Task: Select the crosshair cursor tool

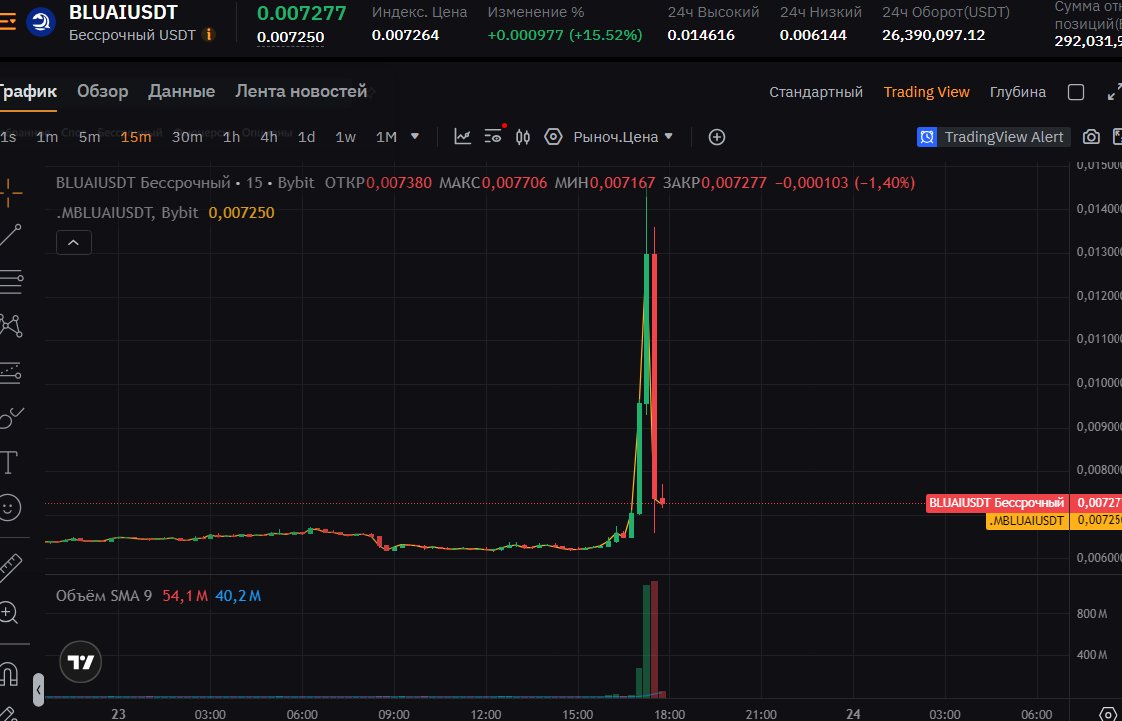Action: click(x=11, y=192)
